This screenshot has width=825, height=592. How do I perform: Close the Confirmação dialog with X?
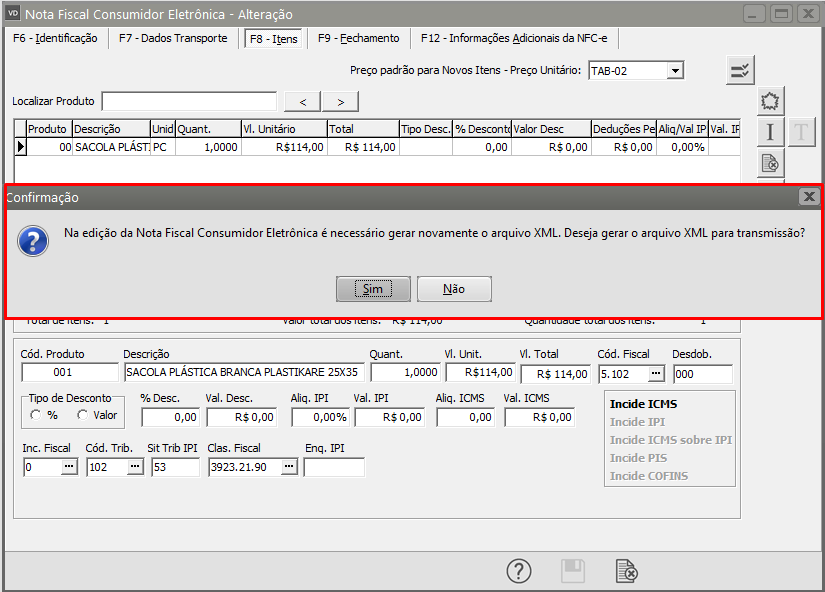[x=808, y=197]
